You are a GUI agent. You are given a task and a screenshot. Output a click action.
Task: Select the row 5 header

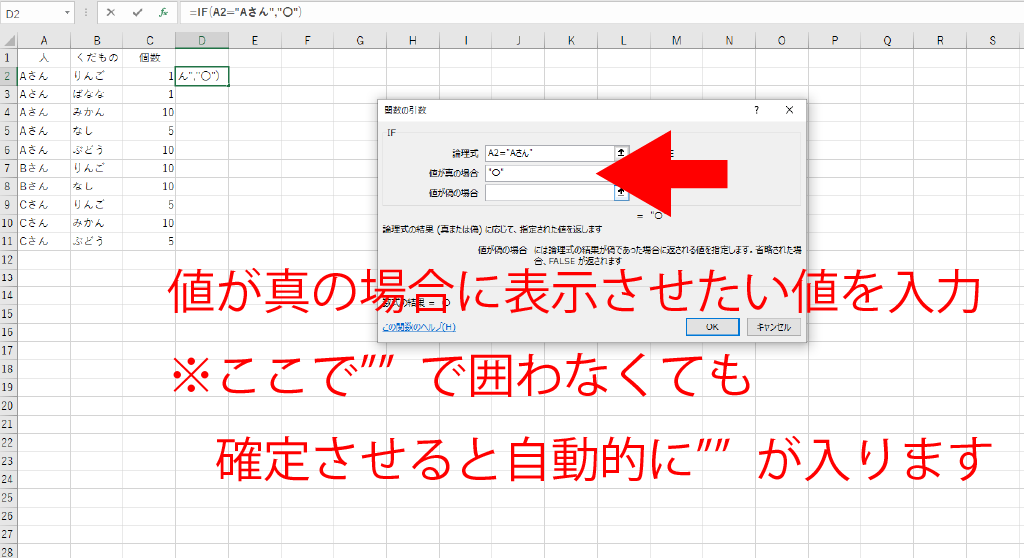click(9, 131)
